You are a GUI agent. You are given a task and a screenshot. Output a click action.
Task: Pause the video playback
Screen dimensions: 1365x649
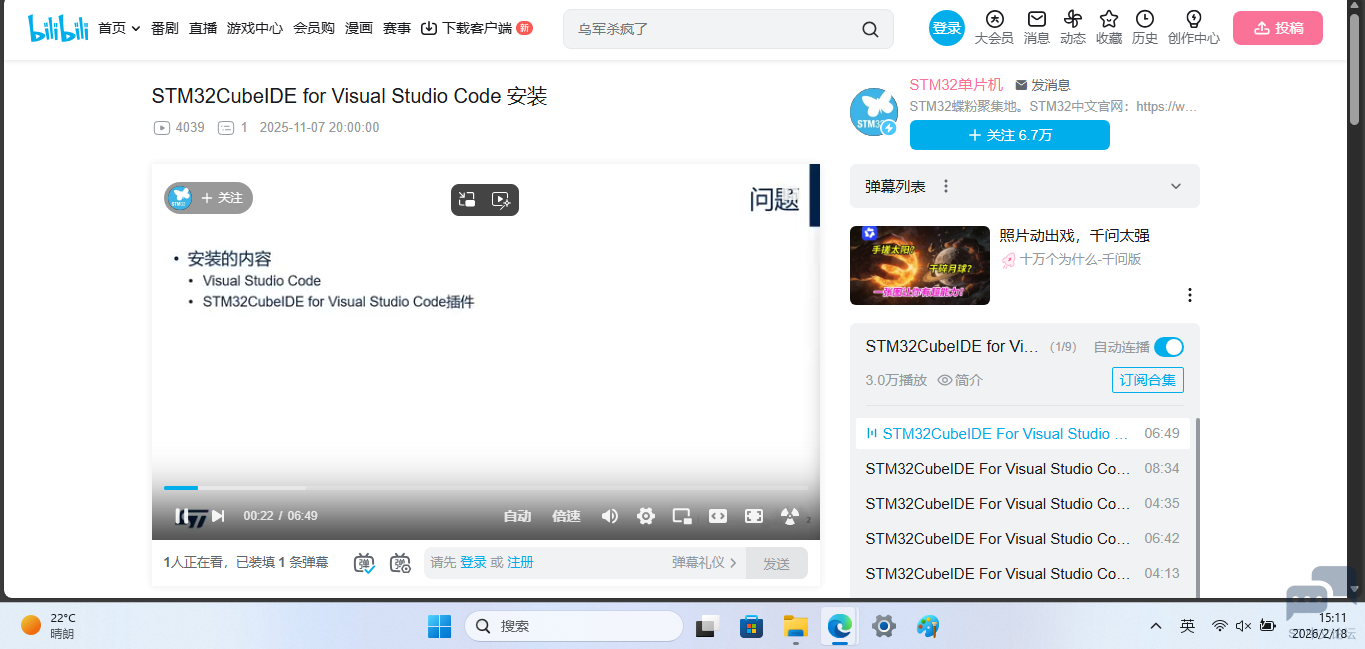(181, 516)
